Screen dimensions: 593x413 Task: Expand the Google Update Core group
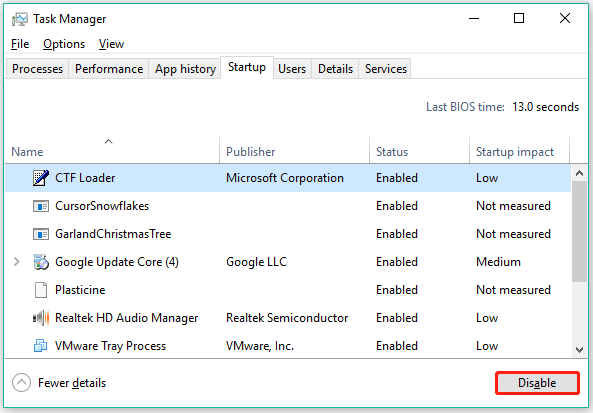pyautogui.click(x=17, y=262)
